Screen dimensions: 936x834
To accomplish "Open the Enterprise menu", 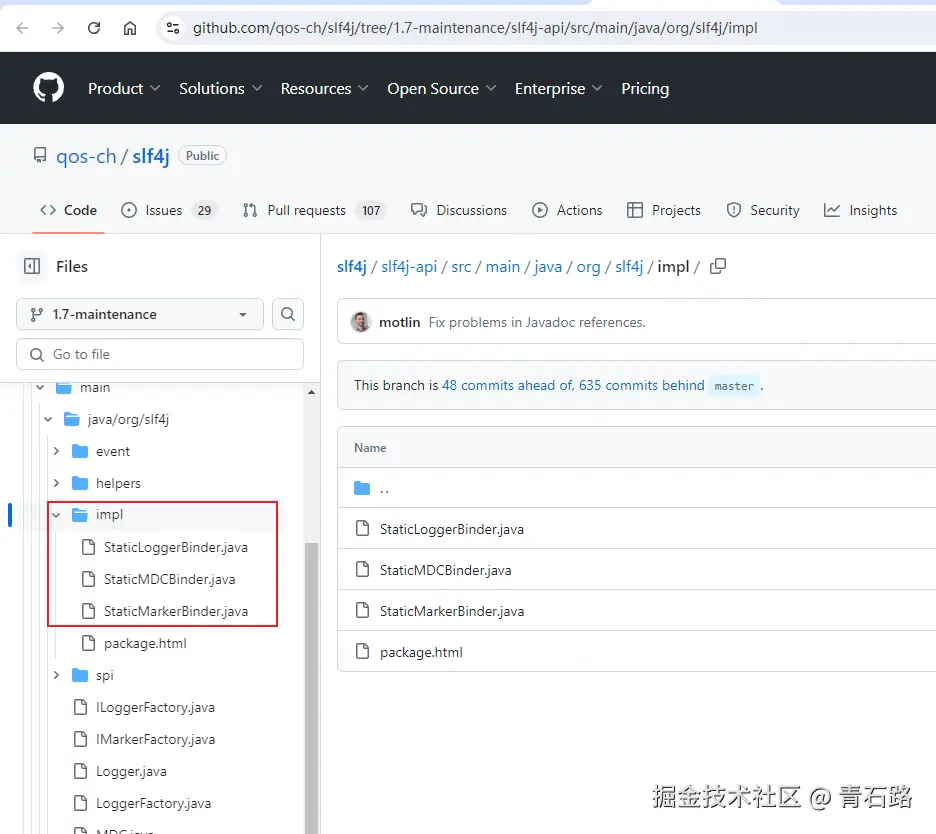I will (x=559, y=88).
